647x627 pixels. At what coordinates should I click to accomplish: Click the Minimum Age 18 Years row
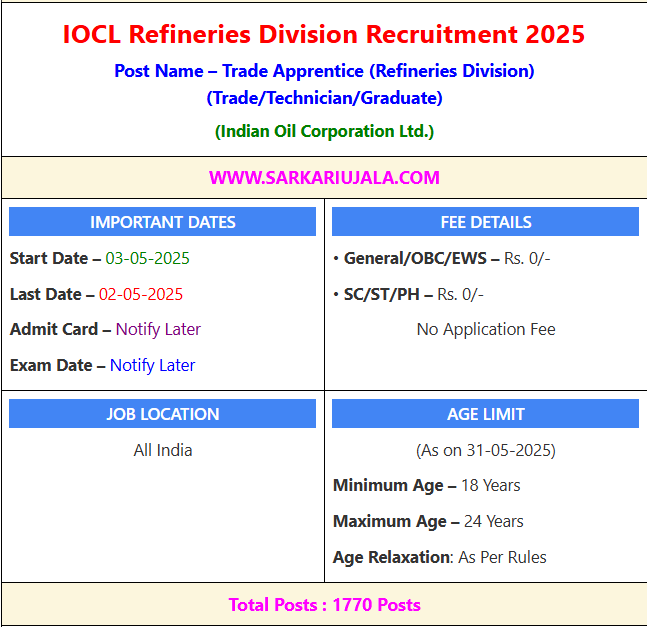coord(426,485)
